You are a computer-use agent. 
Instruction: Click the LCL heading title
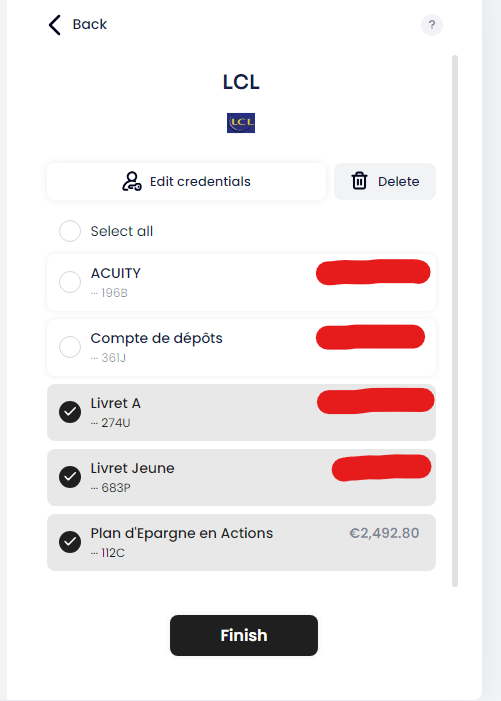coord(241,82)
